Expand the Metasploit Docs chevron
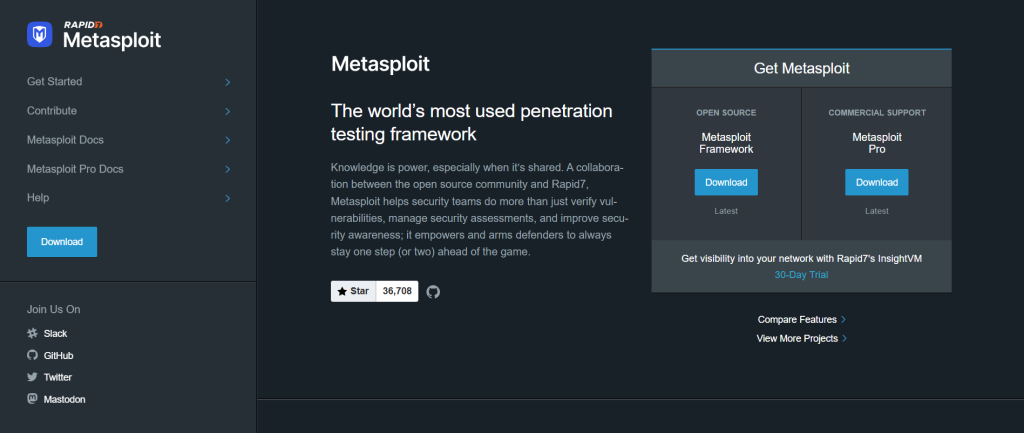 (228, 140)
